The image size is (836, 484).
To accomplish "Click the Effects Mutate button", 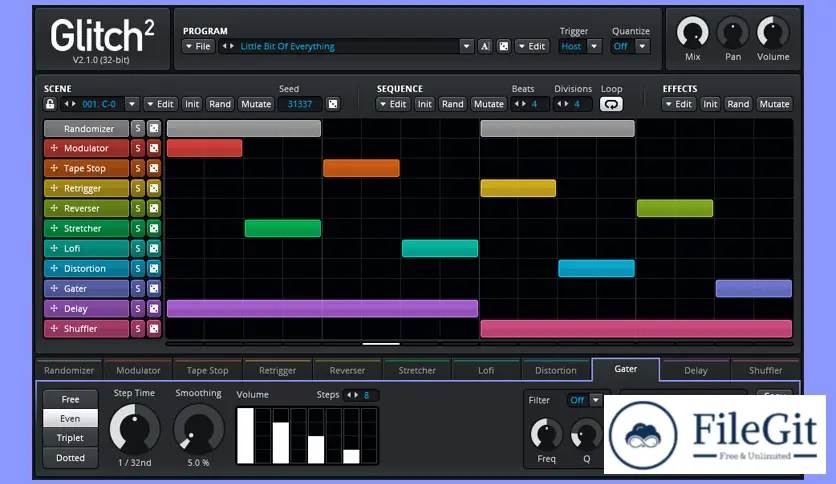I will [774, 104].
